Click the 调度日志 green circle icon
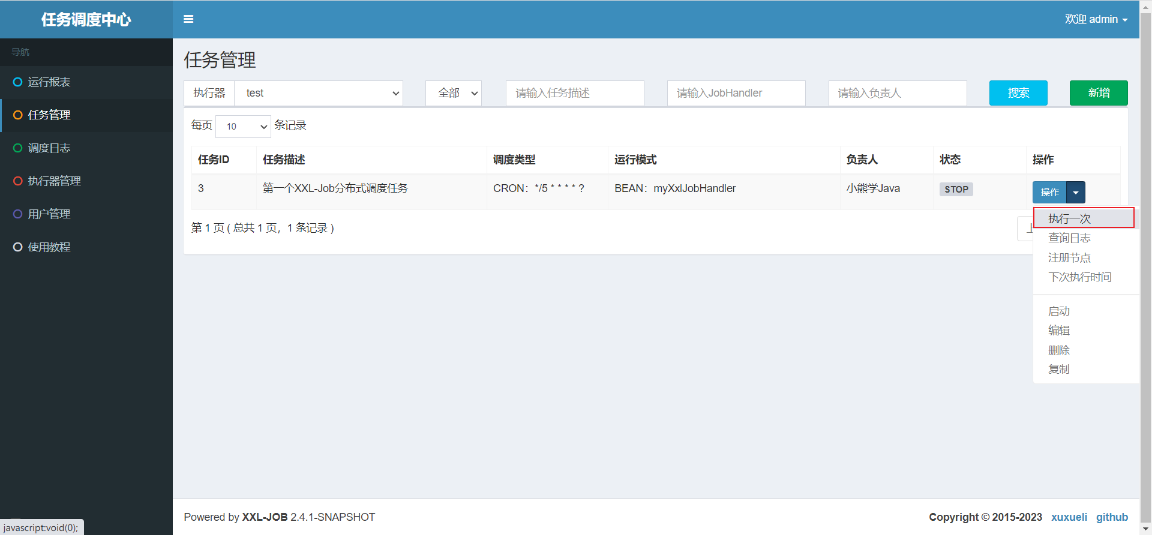Image resolution: width=1152 pixels, height=535 pixels. coord(18,148)
